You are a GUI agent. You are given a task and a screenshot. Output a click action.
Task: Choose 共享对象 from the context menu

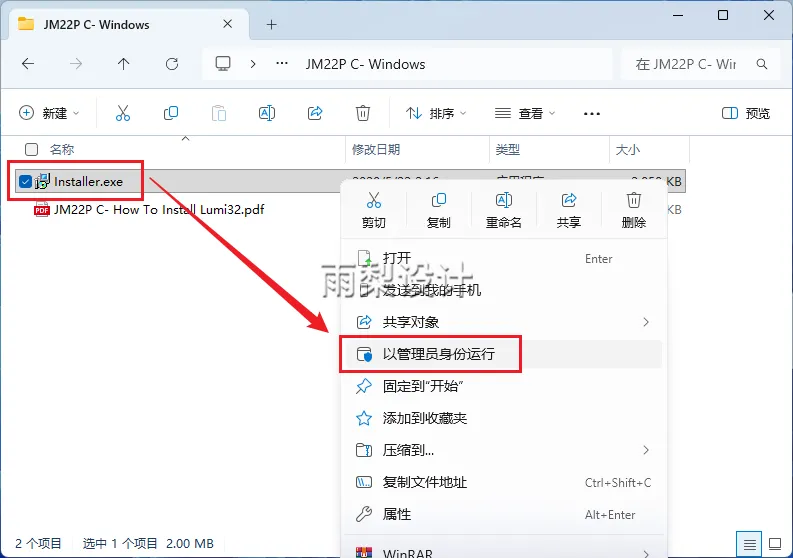pos(502,322)
